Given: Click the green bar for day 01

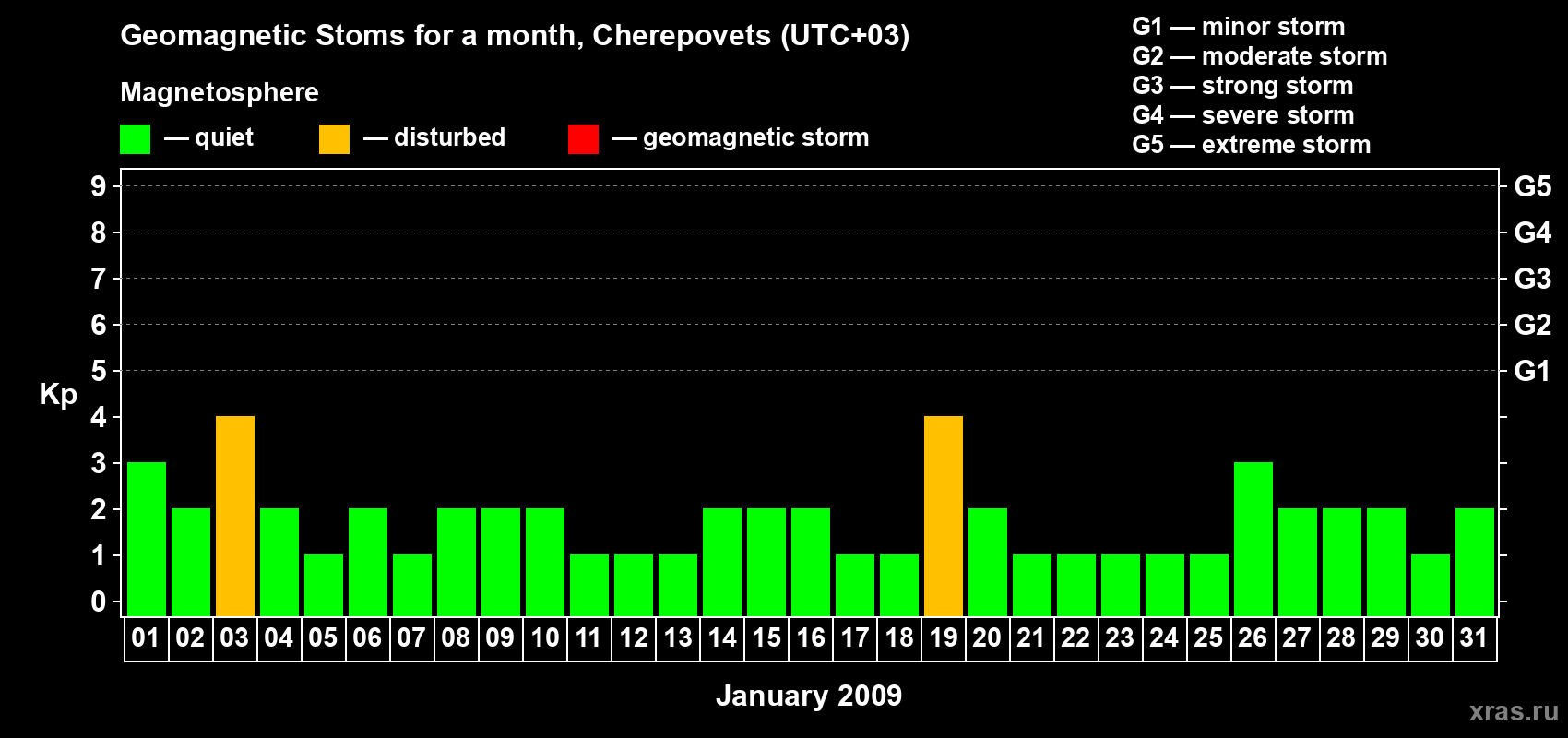Looking at the screenshot, I should click(147, 539).
